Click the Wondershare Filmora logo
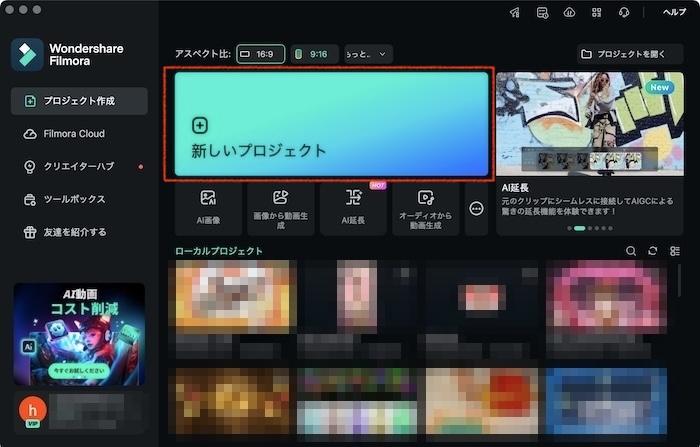 pos(27,54)
